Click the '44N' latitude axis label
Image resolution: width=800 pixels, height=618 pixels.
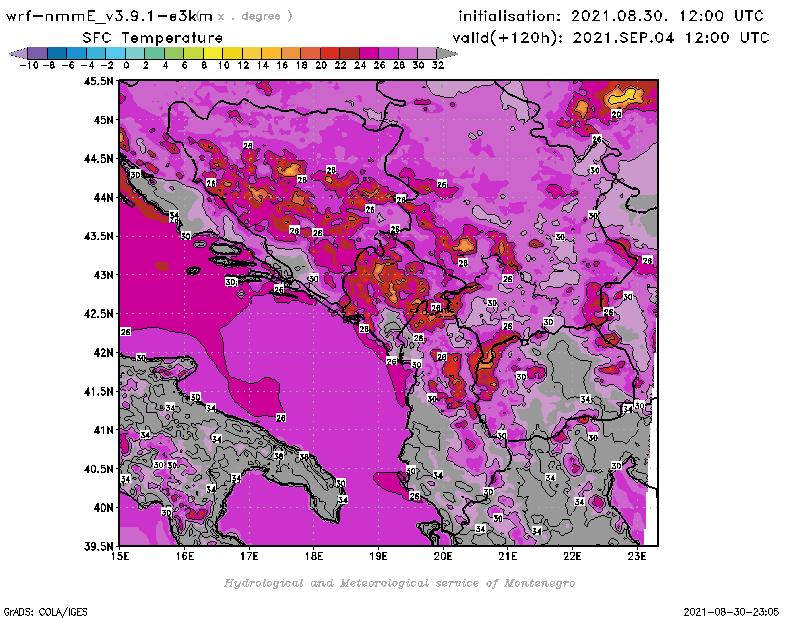[103, 197]
